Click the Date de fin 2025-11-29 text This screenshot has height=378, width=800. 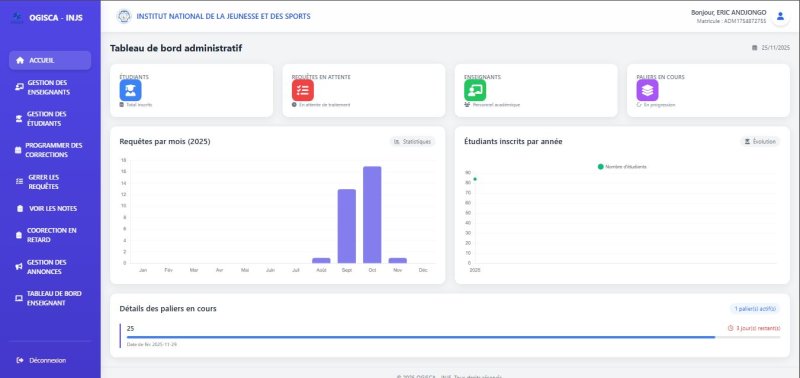pos(152,345)
